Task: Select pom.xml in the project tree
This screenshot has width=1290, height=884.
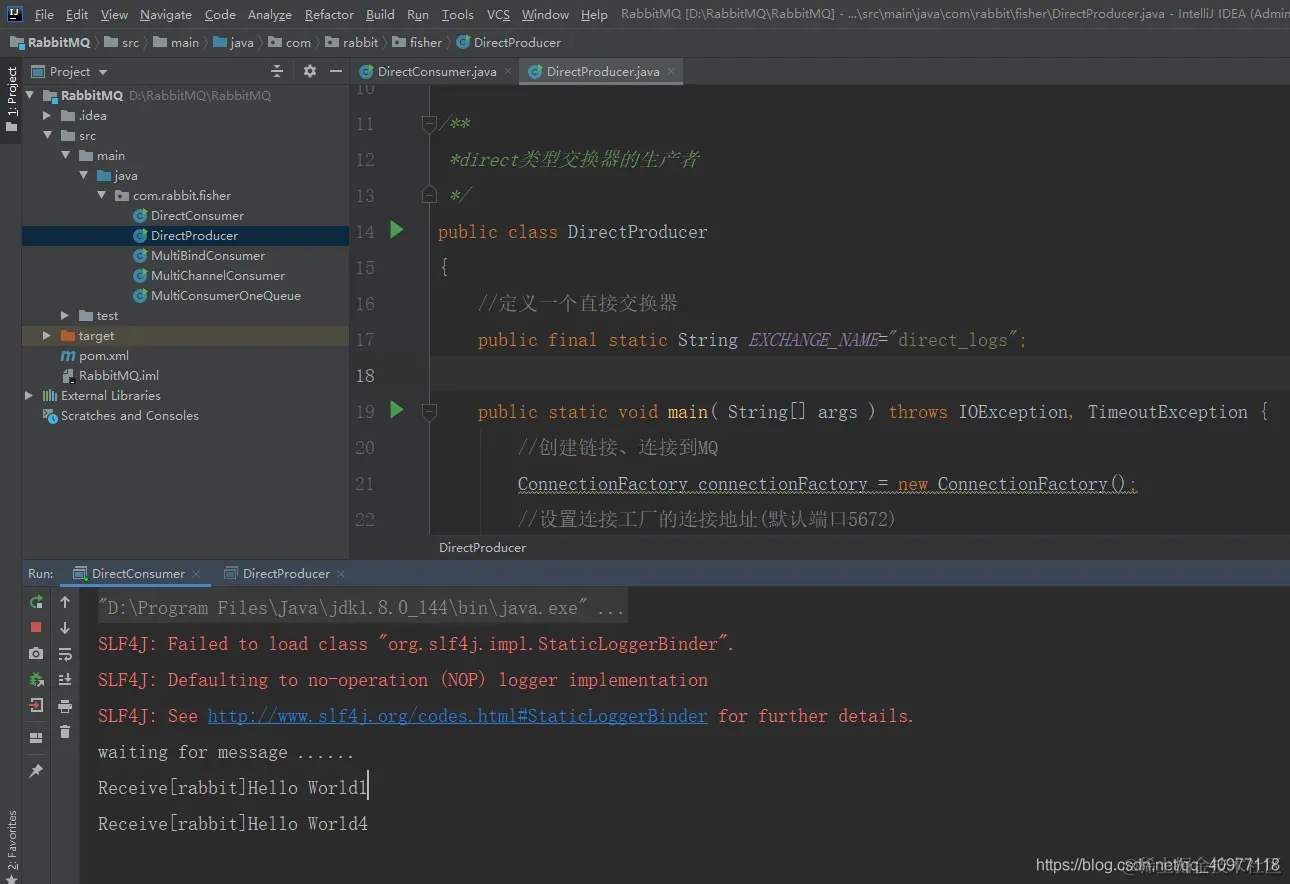Action: click(x=104, y=355)
